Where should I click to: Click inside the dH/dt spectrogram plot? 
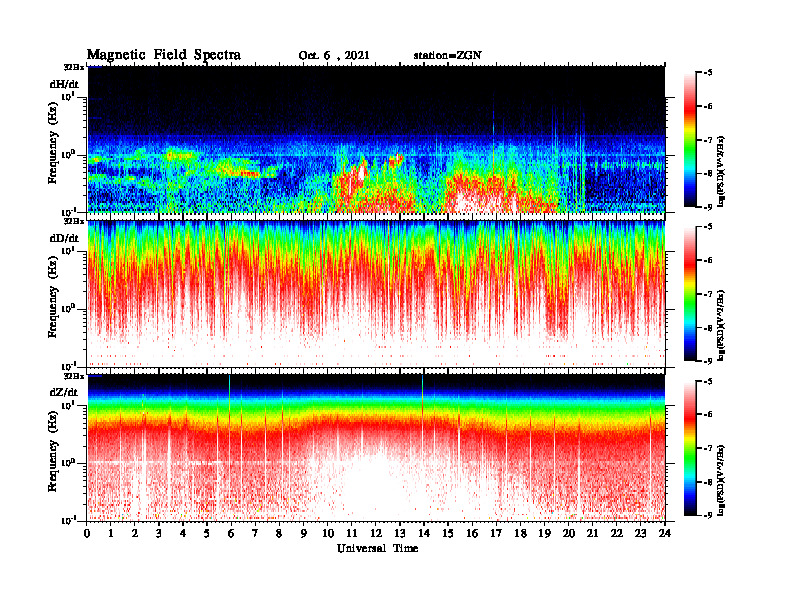pyautogui.click(x=376, y=139)
